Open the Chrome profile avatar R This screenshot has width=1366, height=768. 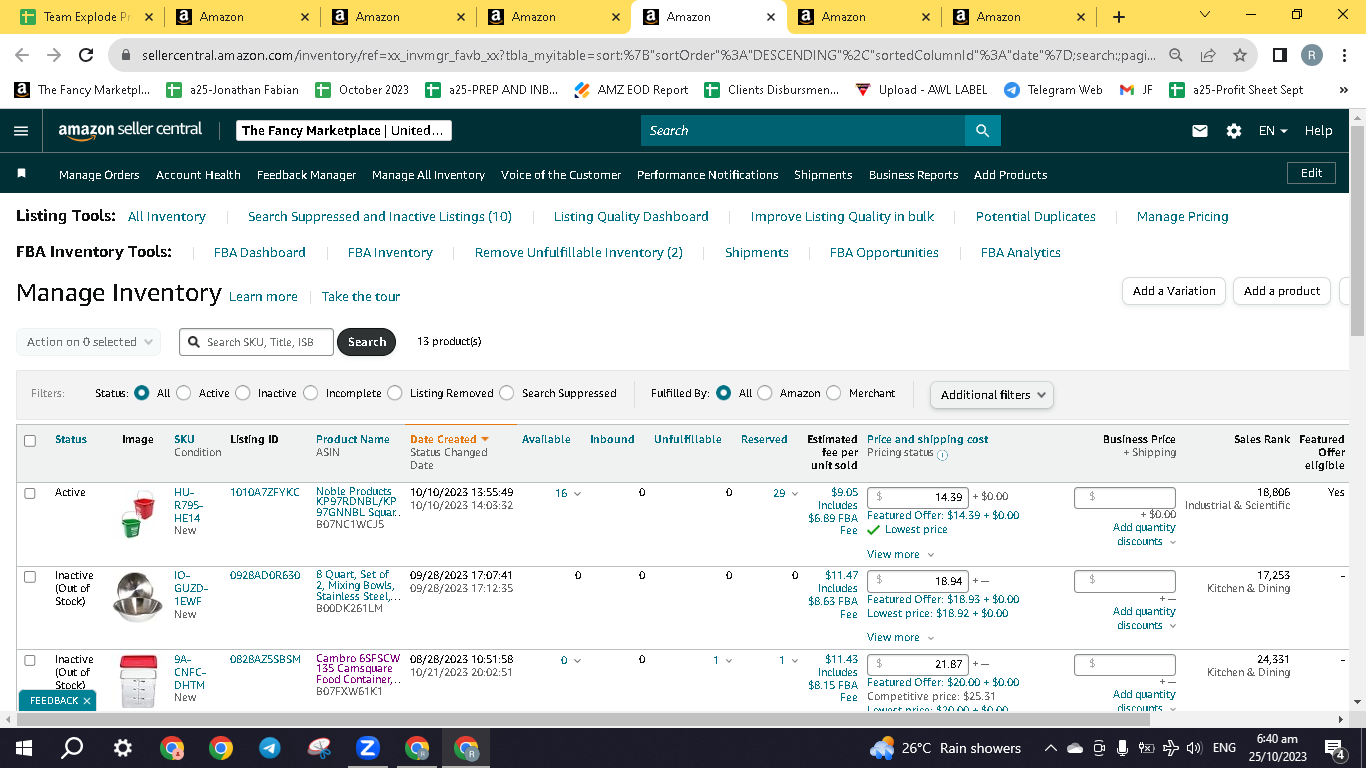(x=1312, y=55)
